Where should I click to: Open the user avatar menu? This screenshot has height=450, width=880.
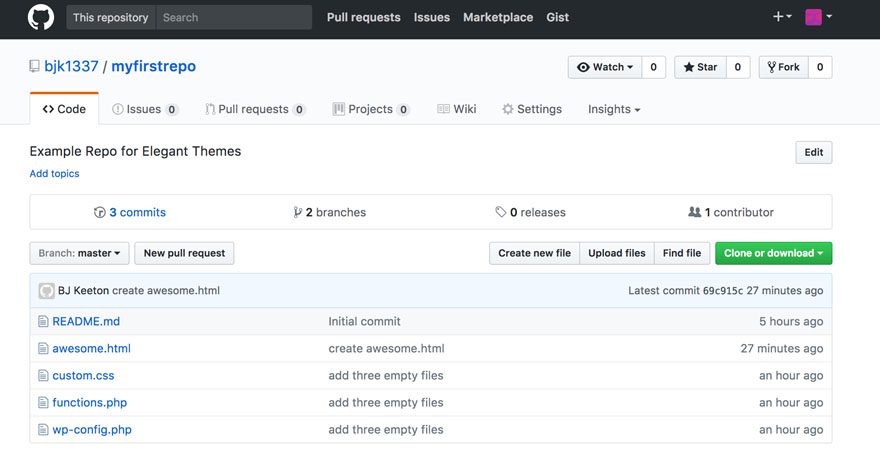tap(818, 17)
